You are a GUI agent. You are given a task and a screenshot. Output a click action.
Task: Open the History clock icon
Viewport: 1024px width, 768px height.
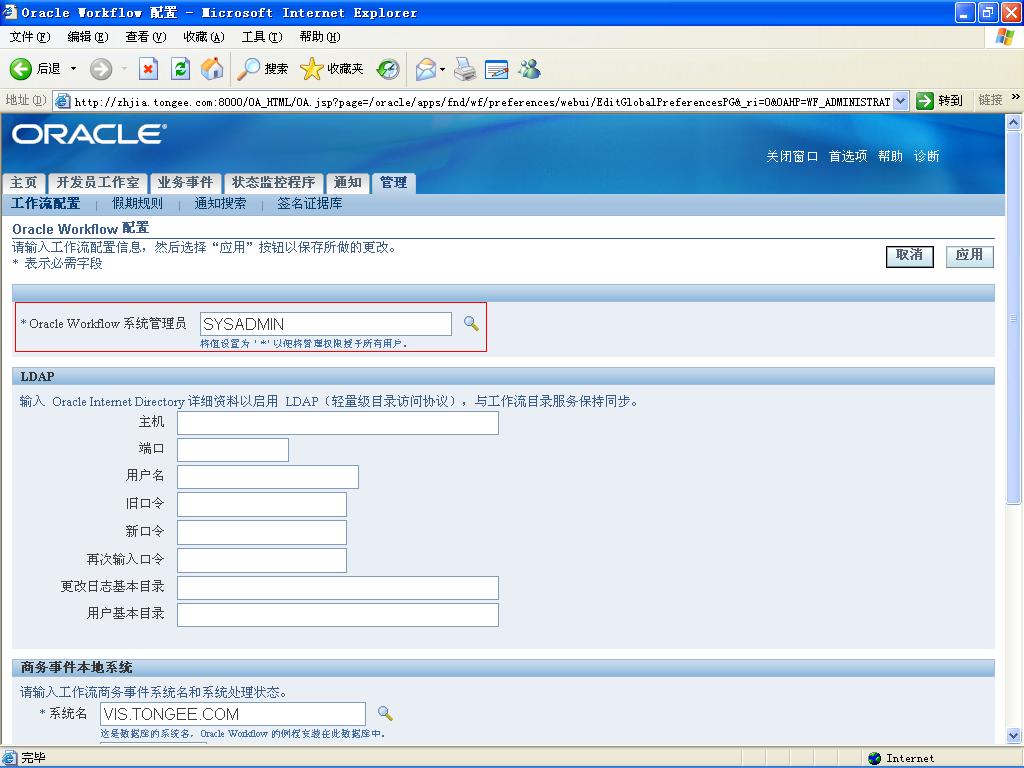(x=388, y=69)
